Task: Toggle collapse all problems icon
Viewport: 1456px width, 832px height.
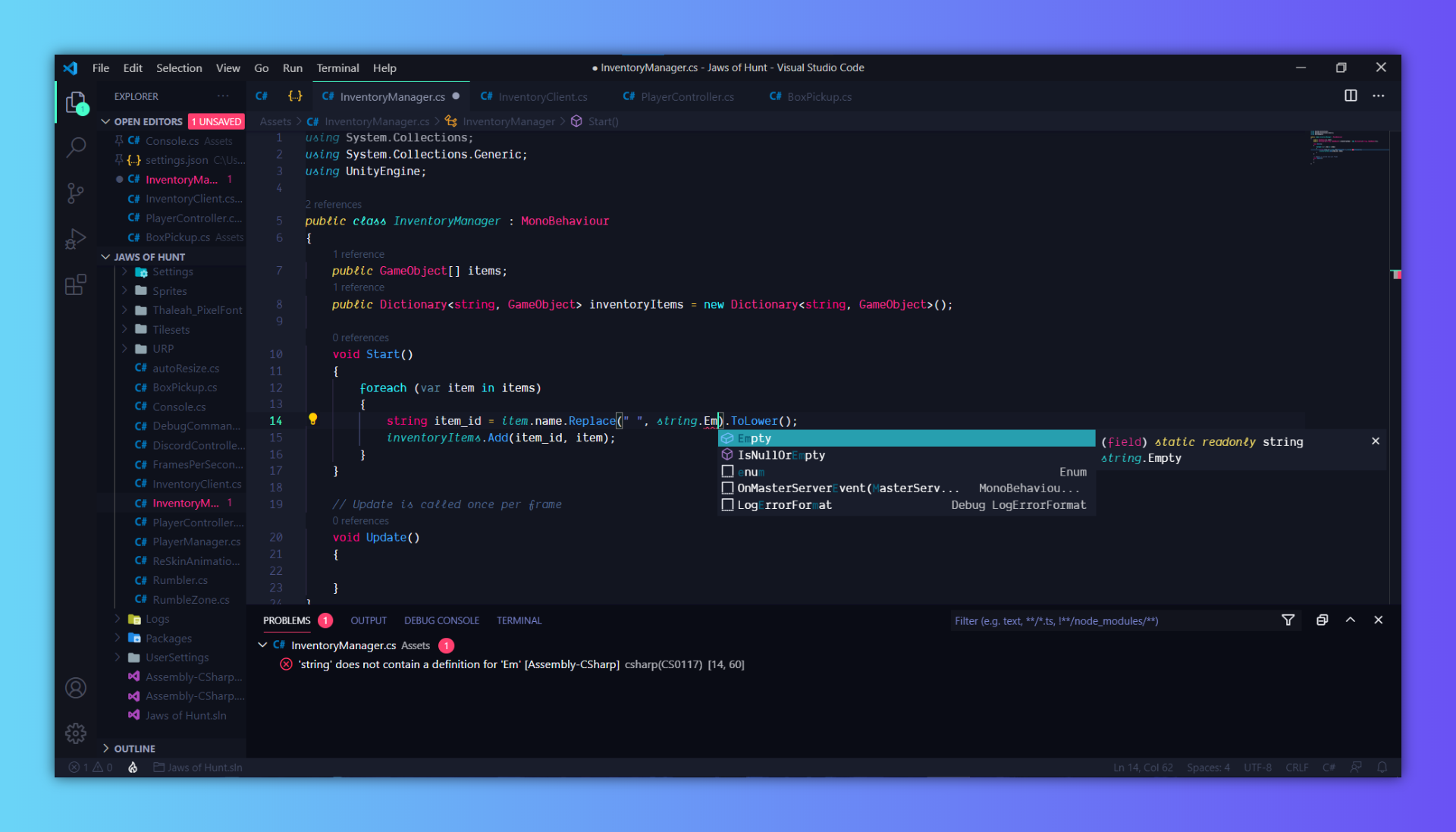Action: pyautogui.click(x=1322, y=620)
